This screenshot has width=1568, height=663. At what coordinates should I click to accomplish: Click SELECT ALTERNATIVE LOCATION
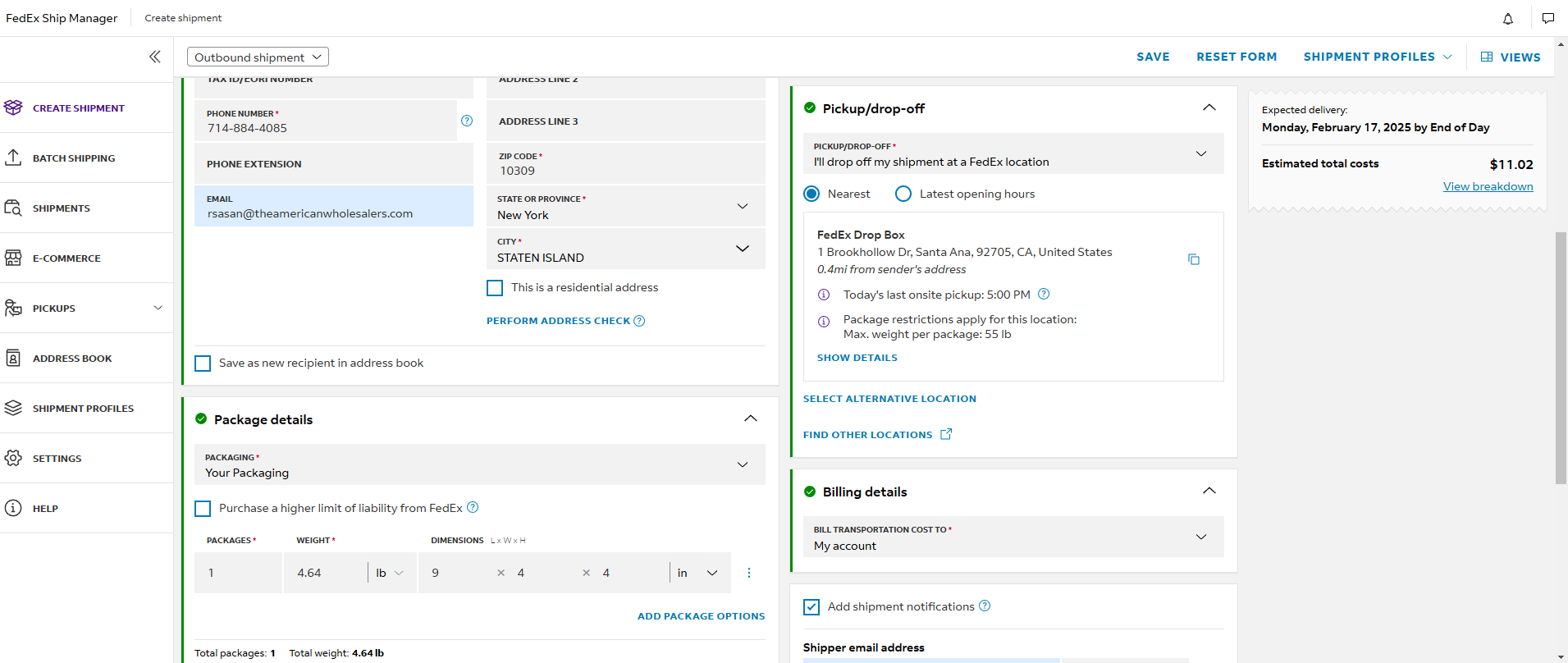point(889,399)
